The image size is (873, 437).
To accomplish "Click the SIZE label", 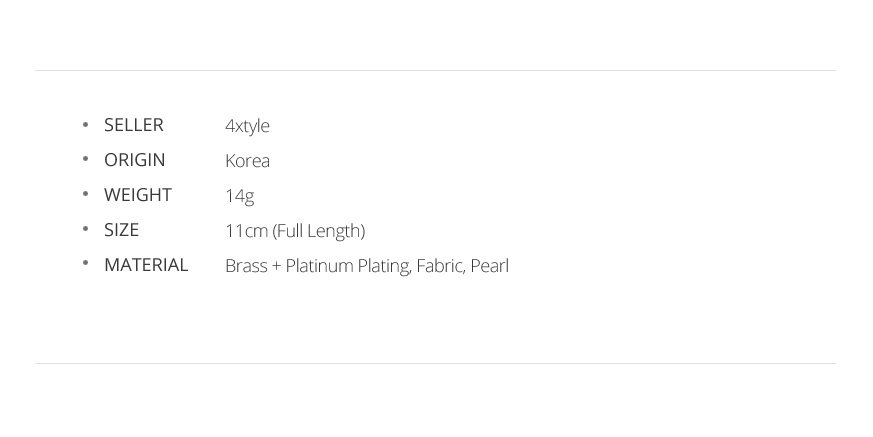I will pyautogui.click(x=121, y=230).
